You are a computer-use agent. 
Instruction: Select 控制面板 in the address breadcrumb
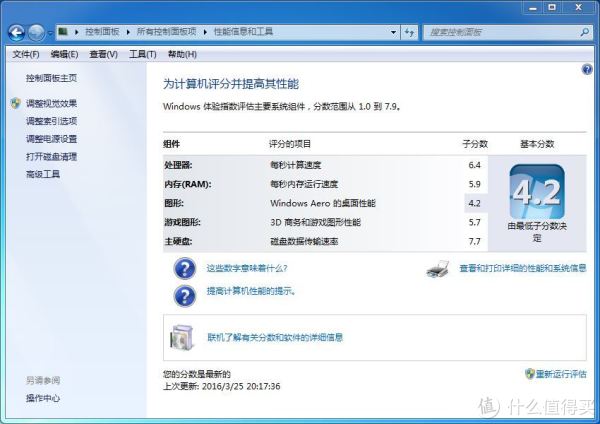[102, 32]
